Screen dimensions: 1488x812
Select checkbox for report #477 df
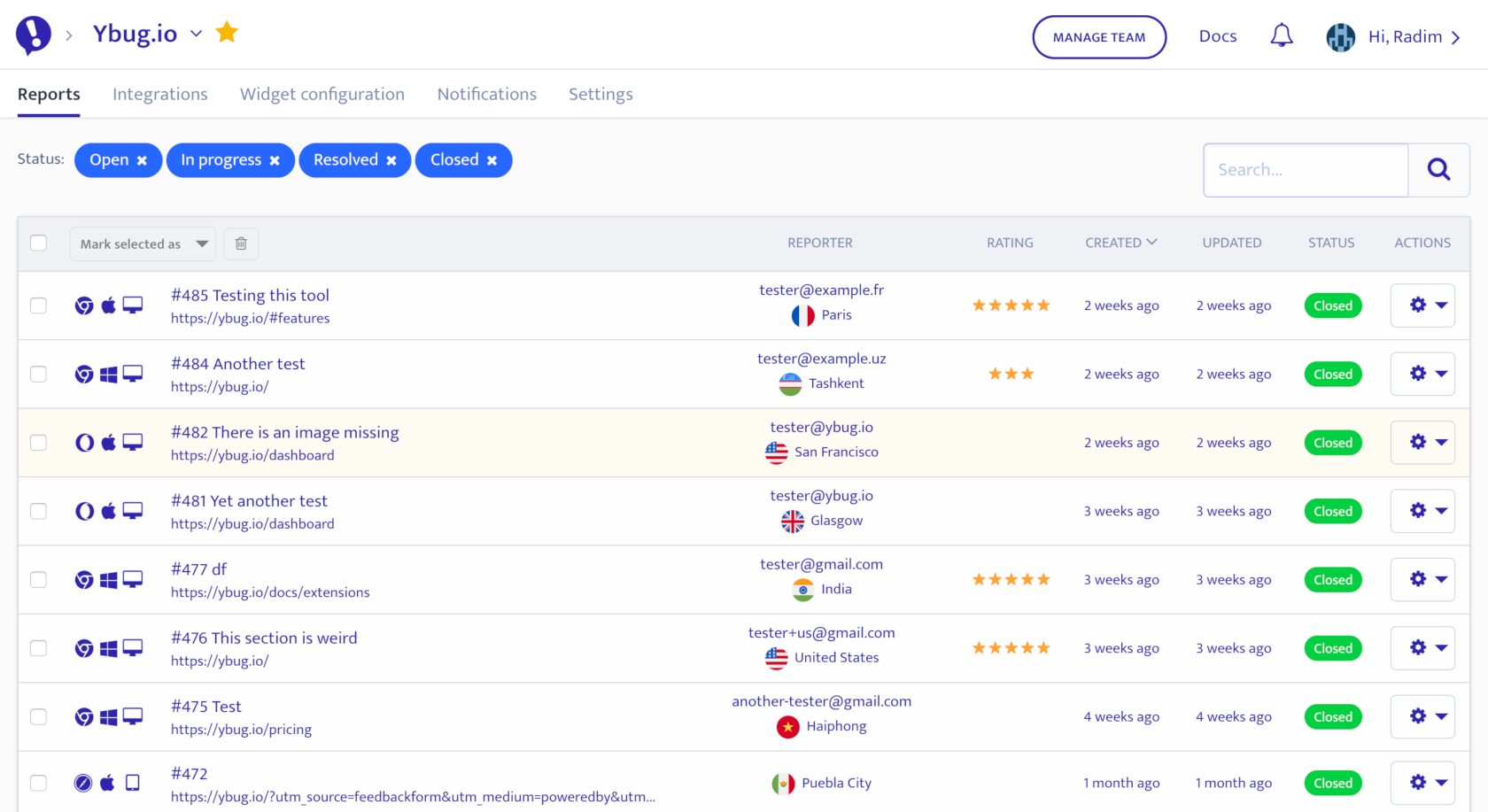(39, 580)
